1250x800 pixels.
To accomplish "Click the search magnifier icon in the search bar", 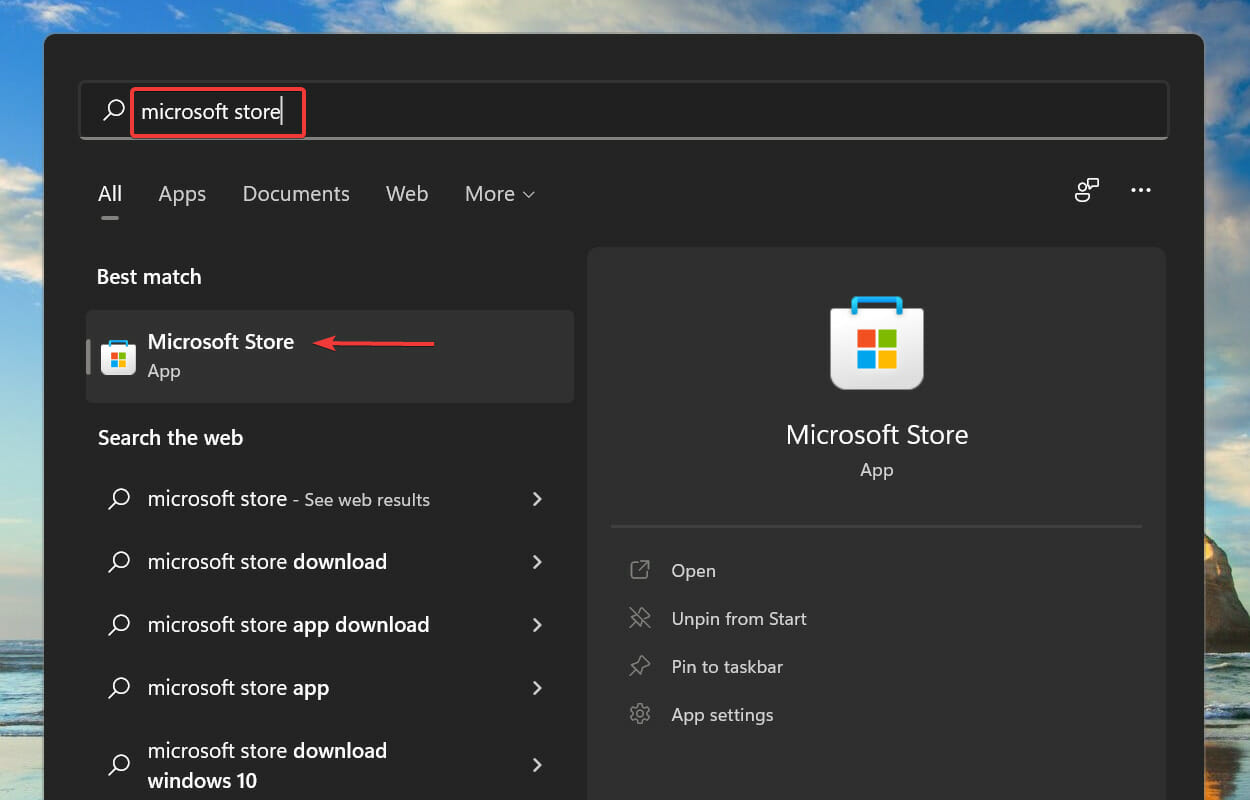I will pyautogui.click(x=110, y=110).
